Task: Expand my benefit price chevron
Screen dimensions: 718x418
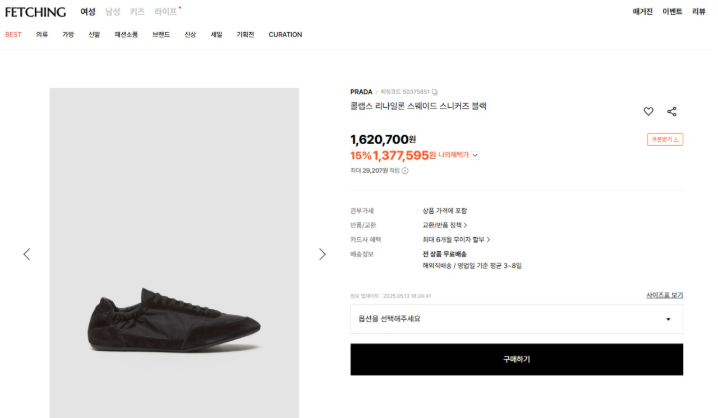Action: (475, 155)
